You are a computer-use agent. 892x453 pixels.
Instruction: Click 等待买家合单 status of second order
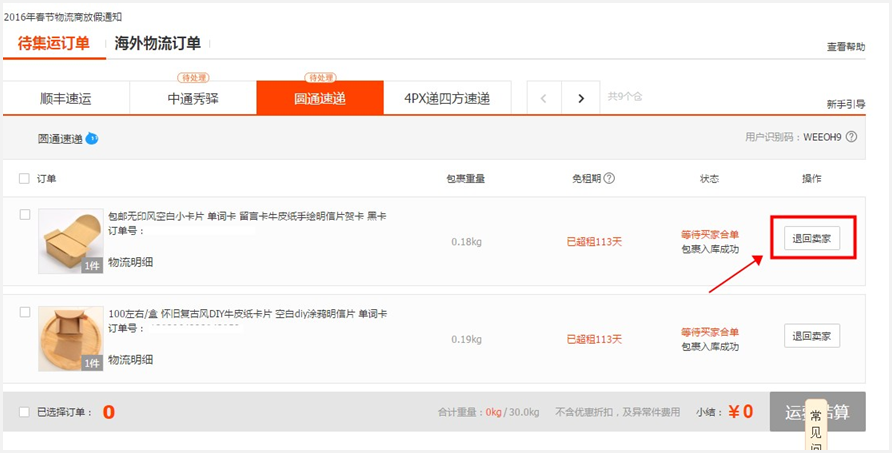(x=710, y=332)
